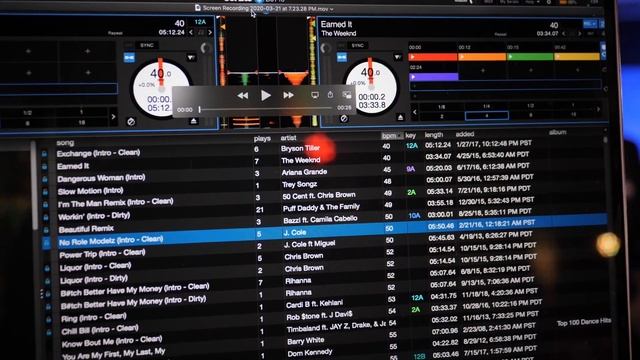Viewport: 640px width, 360px height.
Task: Click left deck next arrow beside 05:12.24
Action: (x=210, y=32)
